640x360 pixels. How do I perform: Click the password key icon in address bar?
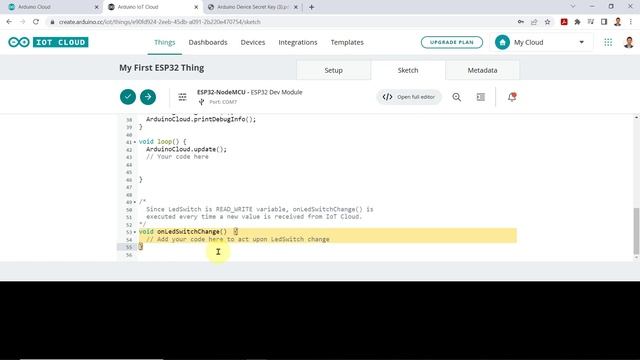(x=521, y=22)
